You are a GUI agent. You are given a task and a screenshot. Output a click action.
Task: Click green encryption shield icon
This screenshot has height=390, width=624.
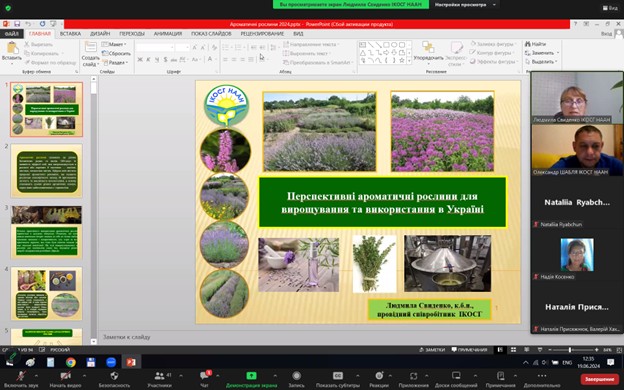pyautogui.click(x=8, y=8)
